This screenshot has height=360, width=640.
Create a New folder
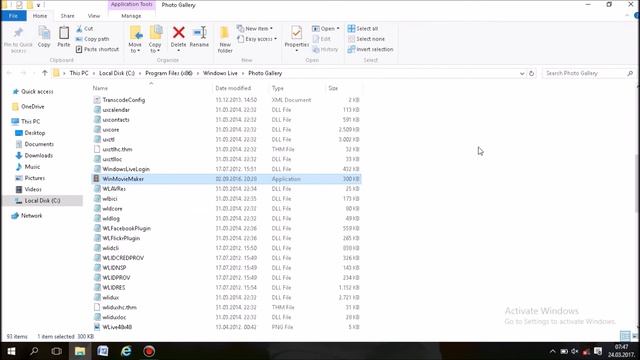pyautogui.click(x=225, y=39)
